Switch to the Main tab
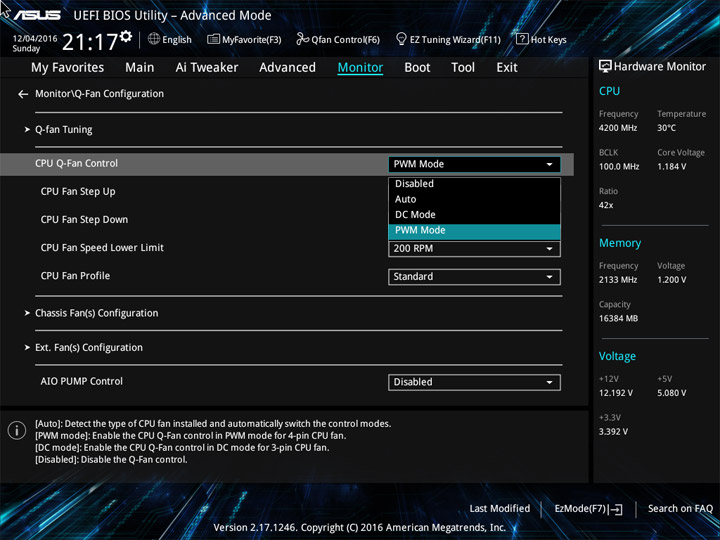Screen dimensions: 720x540 coord(140,68)
